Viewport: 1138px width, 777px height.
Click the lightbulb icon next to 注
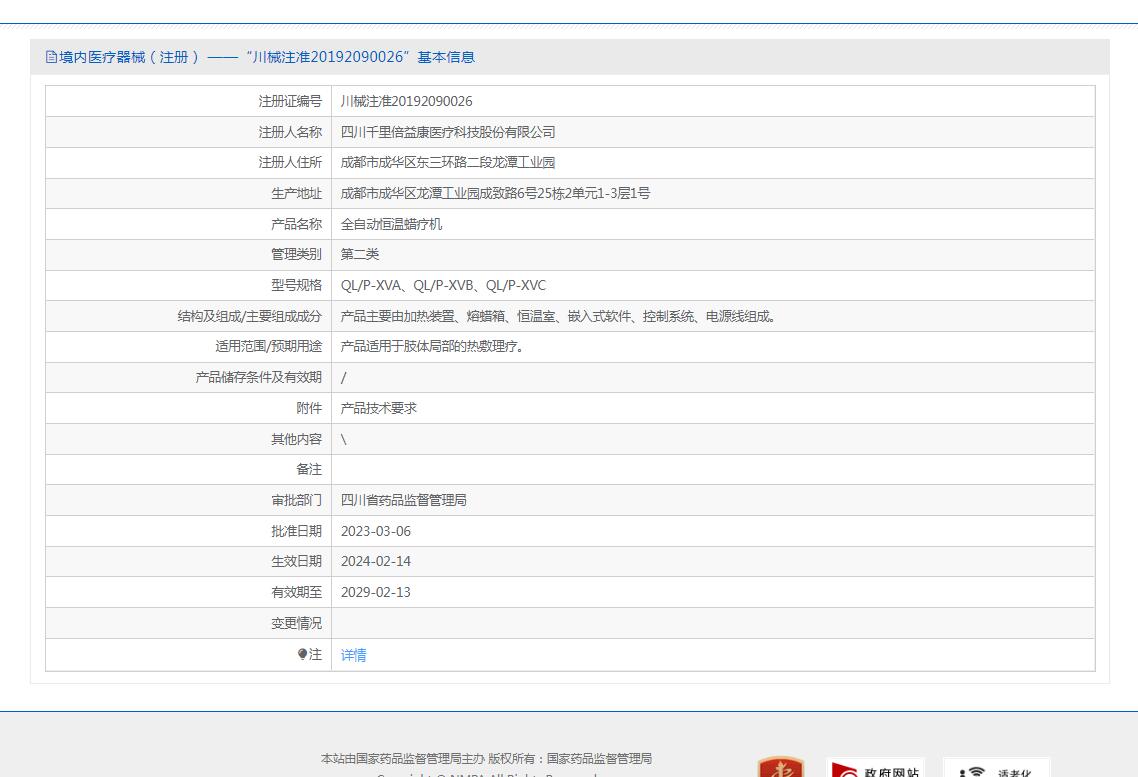(x=302, y=654)
